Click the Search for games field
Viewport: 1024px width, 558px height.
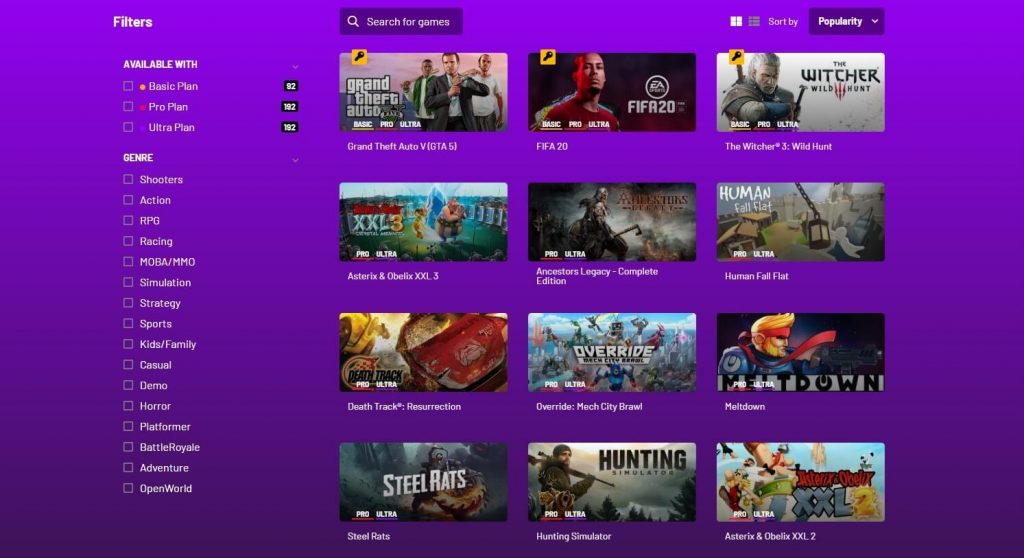tap(401, 22)
